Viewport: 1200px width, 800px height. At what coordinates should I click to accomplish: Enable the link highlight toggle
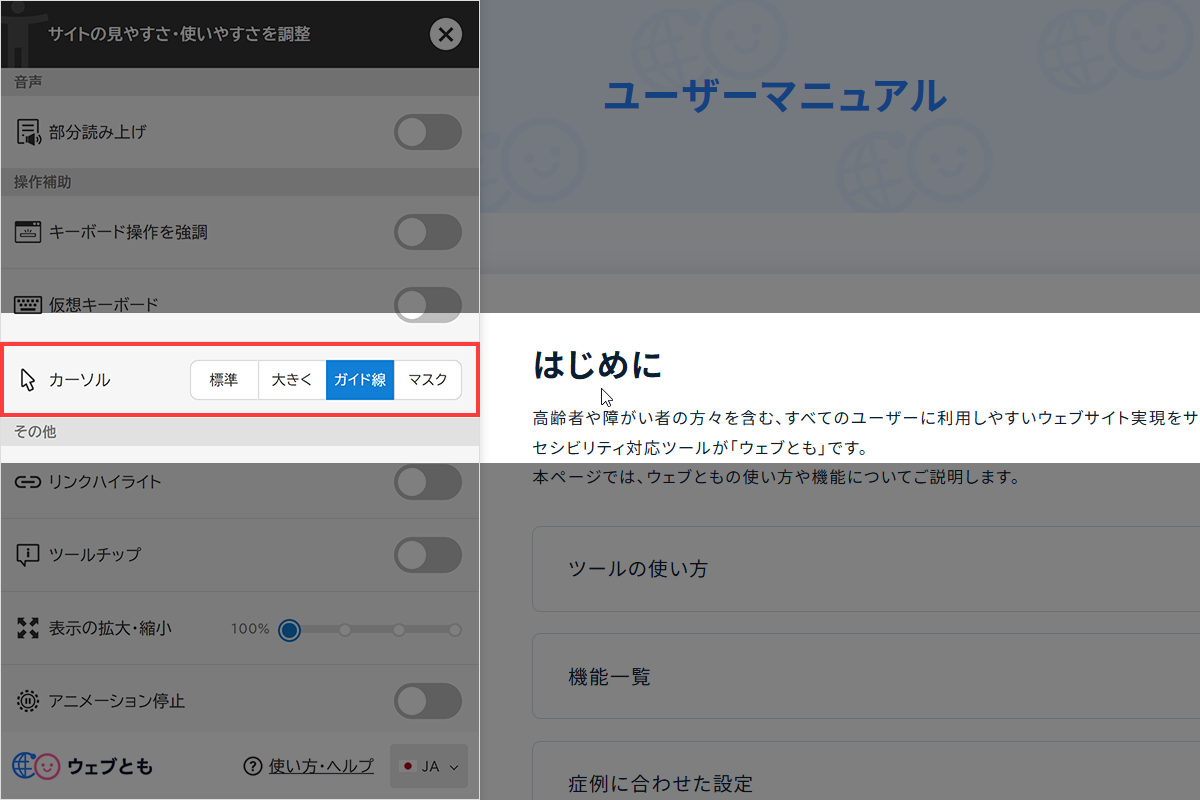(428, 482)
